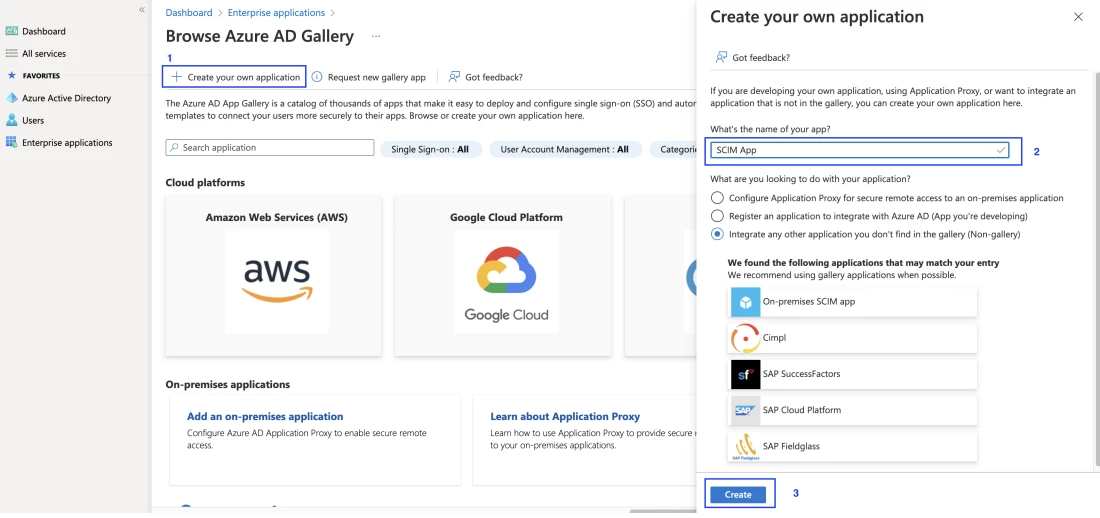
Task: Open Enterprise applications in the sidebar
Action: [x=67, y=142]
